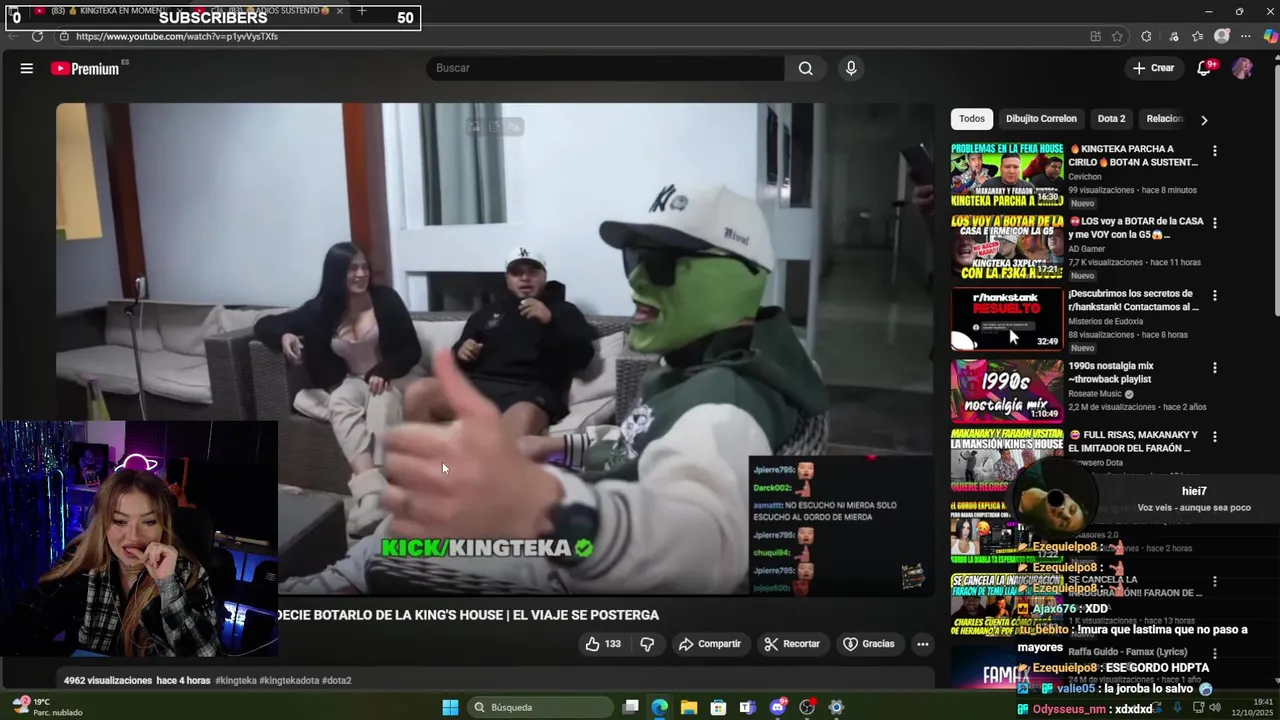Open Windows Start menu
1280x720 pixels.
coord(450,707)
